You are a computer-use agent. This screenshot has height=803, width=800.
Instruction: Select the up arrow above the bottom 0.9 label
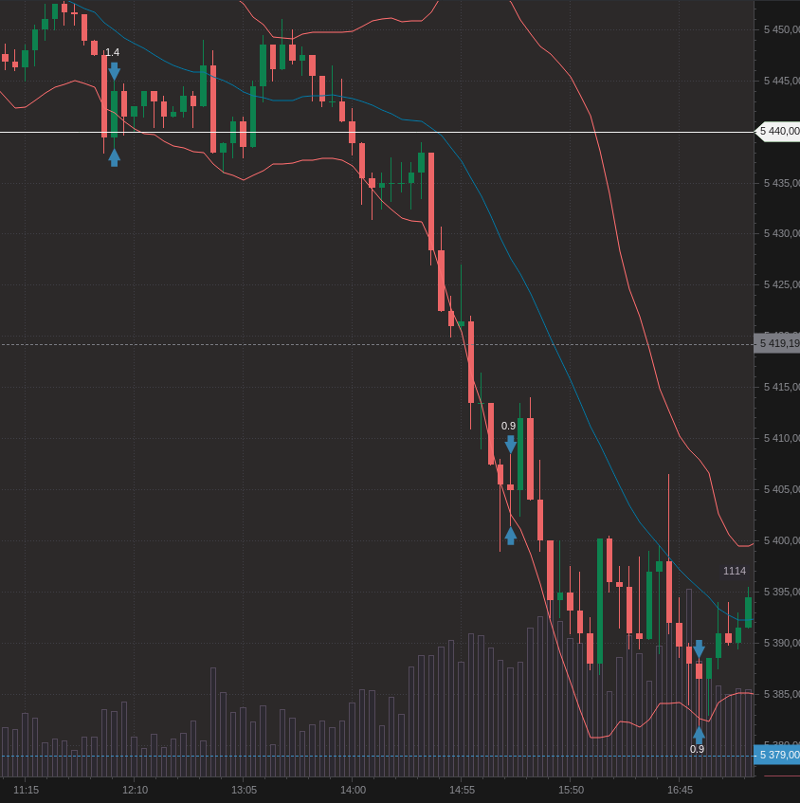pos(699,735)
